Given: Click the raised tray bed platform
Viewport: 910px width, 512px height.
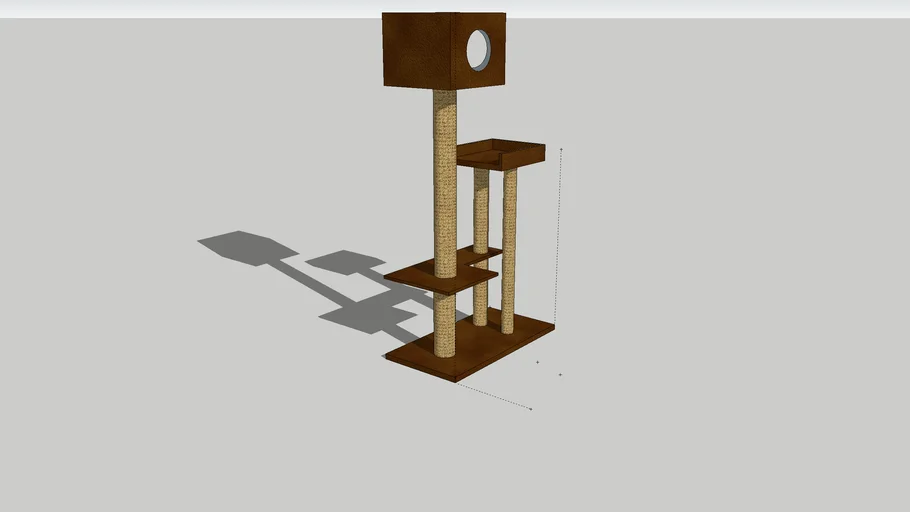Looking at the screenshot, I should click(x=501, y=155).
